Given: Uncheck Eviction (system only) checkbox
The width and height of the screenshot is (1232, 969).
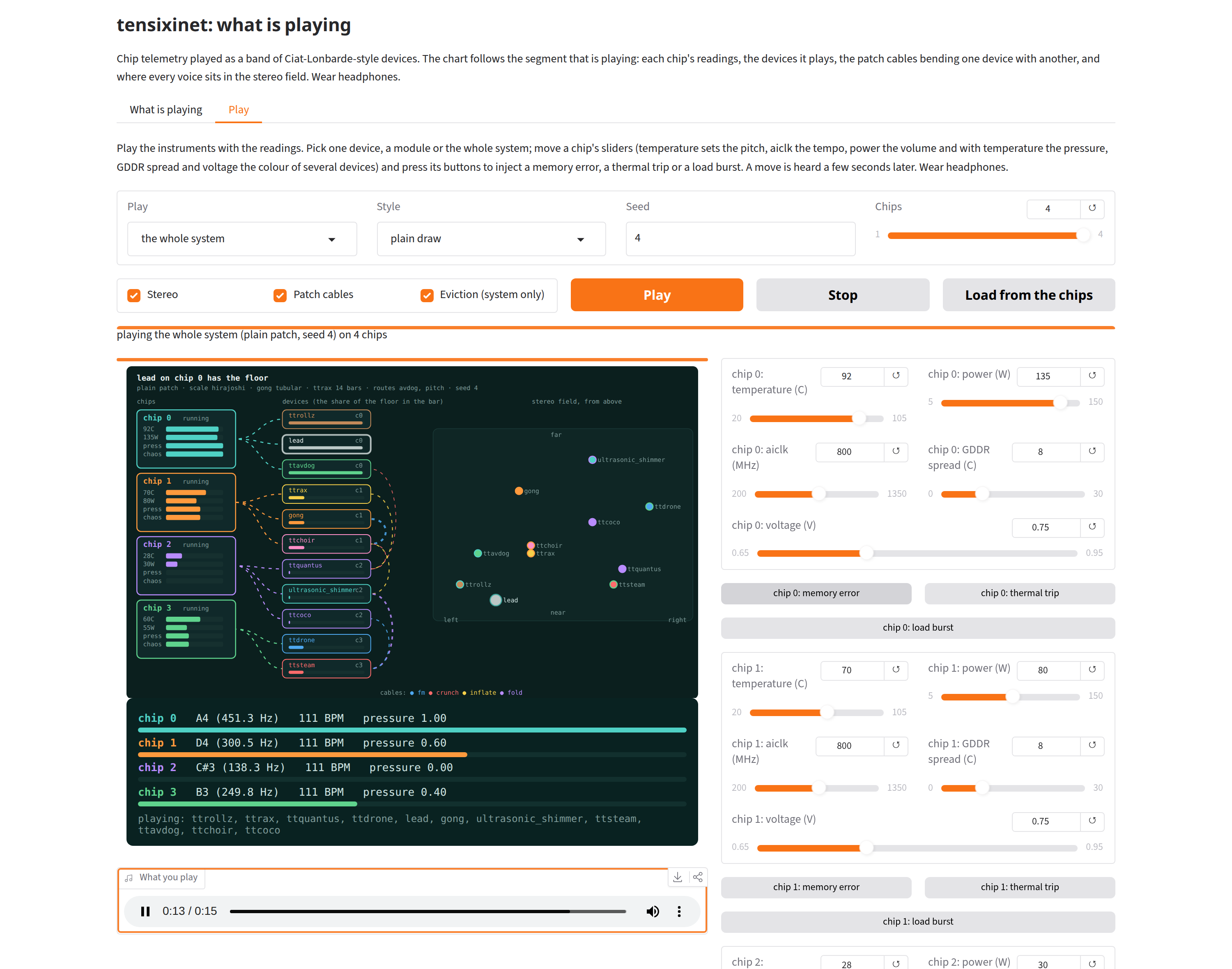Looking at the screenshot, I should 427,295.
